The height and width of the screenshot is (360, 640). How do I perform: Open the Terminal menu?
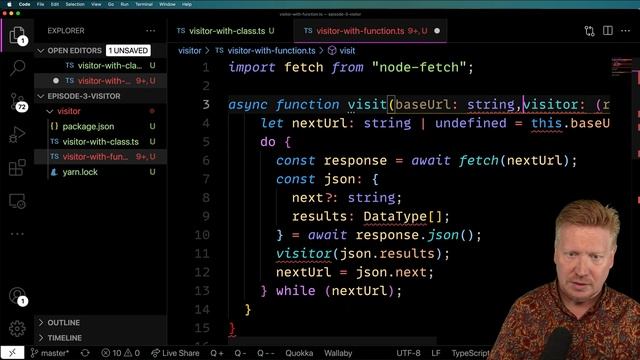[144, 4]
